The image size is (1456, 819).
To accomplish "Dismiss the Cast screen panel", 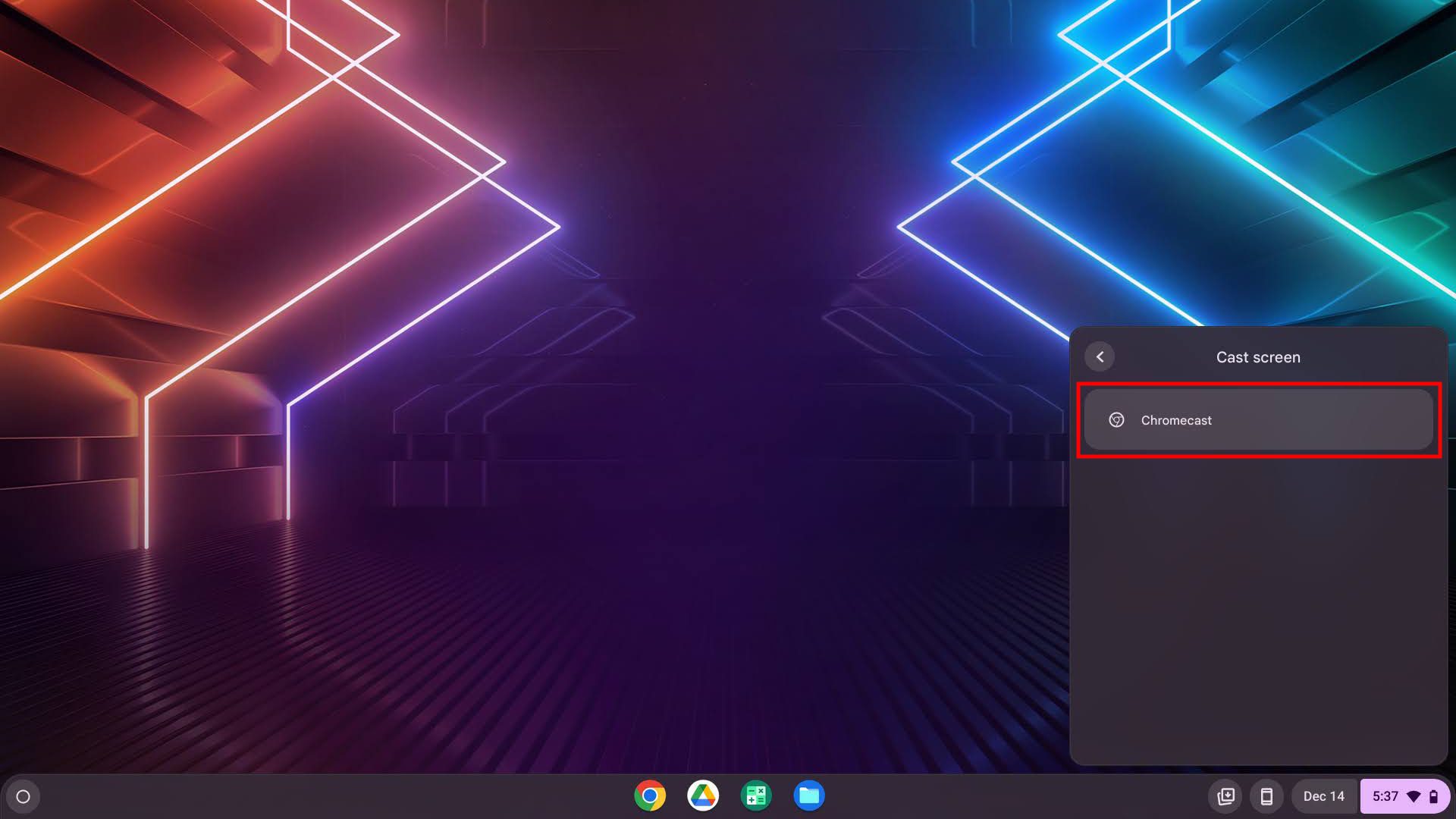I will coord(1099,357).
